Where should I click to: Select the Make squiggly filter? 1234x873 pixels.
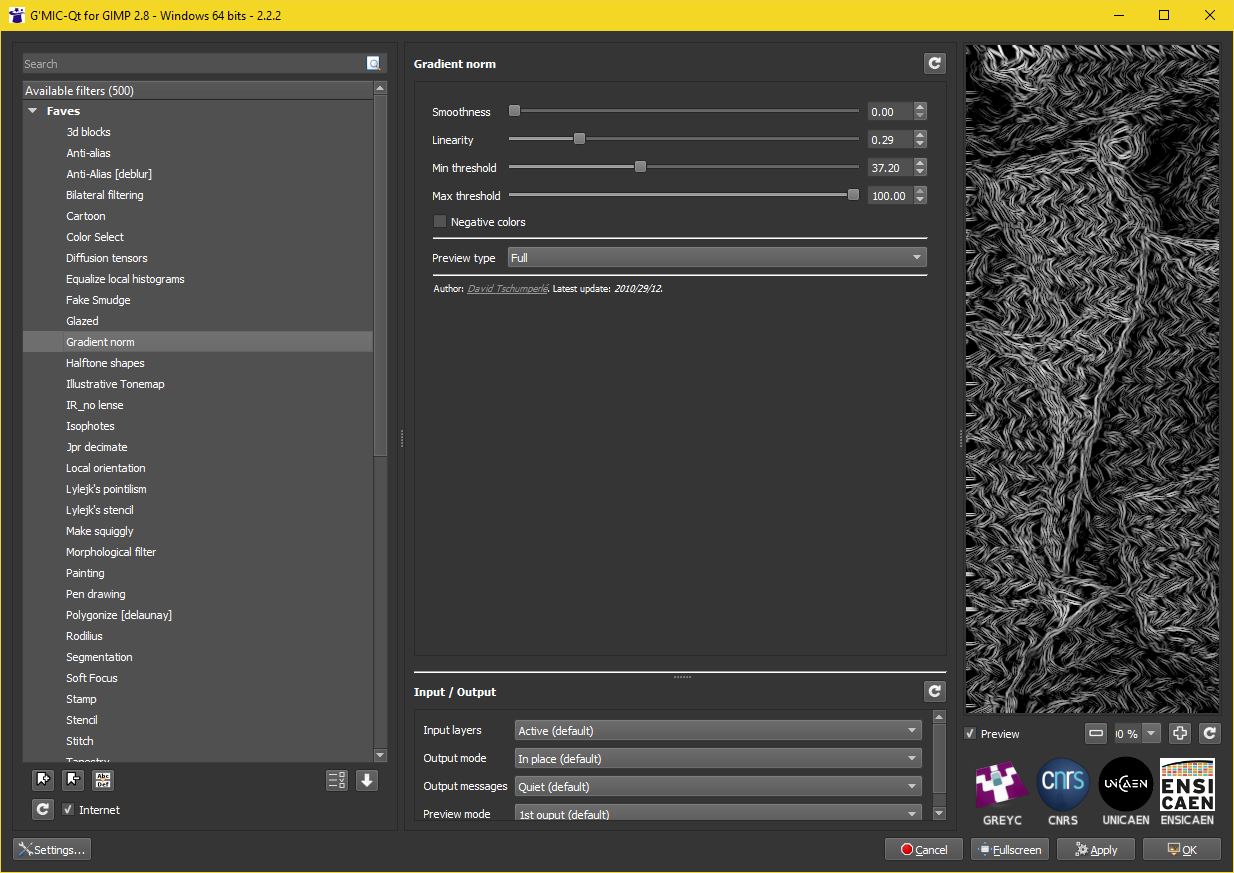pyautogui.click(x=100, y=531)
